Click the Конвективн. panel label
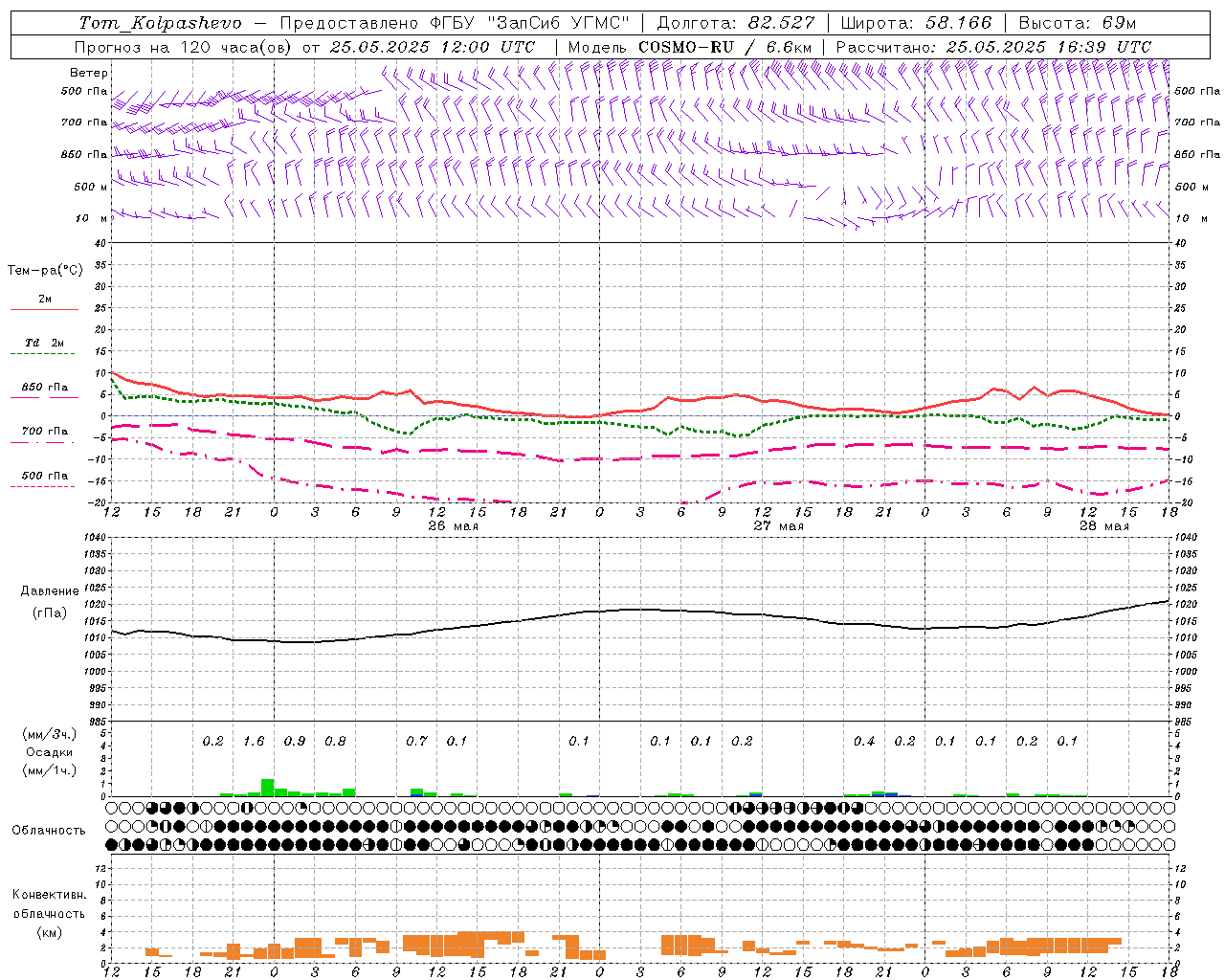The width and height of the screenshot is (1225, 980). tap(49, 896)
